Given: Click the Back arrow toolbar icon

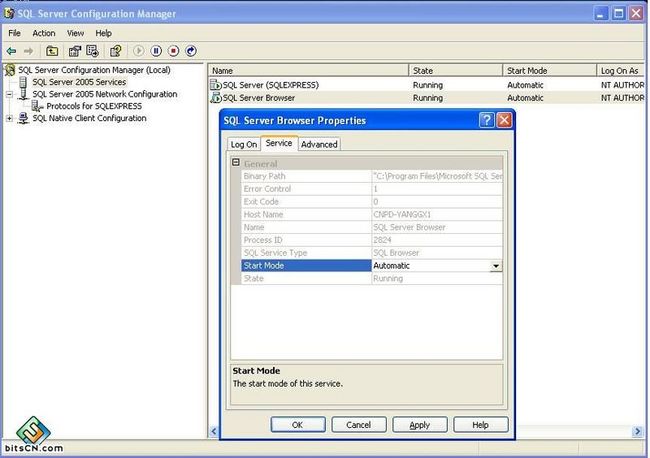Looking at the screenshot, I should pyautogui.click(x=11, y=51).
